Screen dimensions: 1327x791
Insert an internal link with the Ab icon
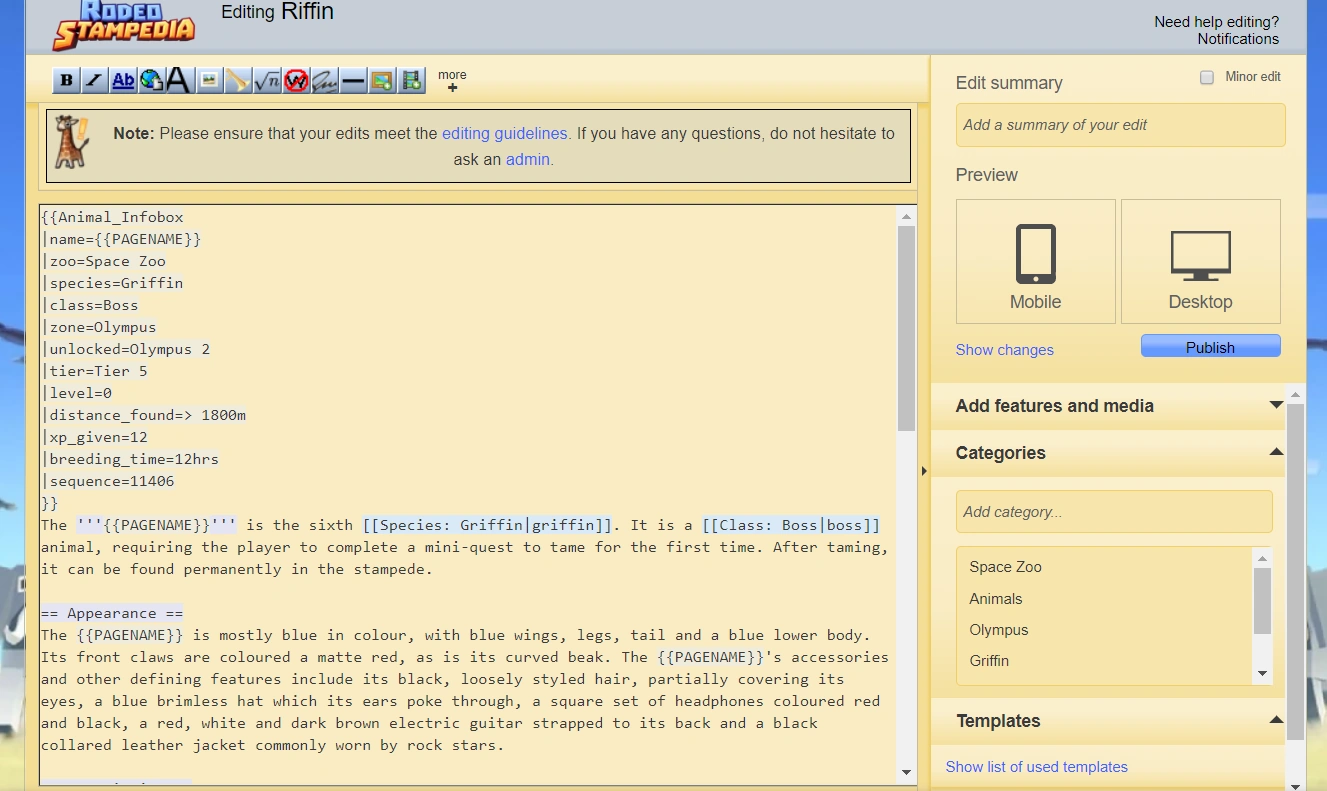coord(123,81)
